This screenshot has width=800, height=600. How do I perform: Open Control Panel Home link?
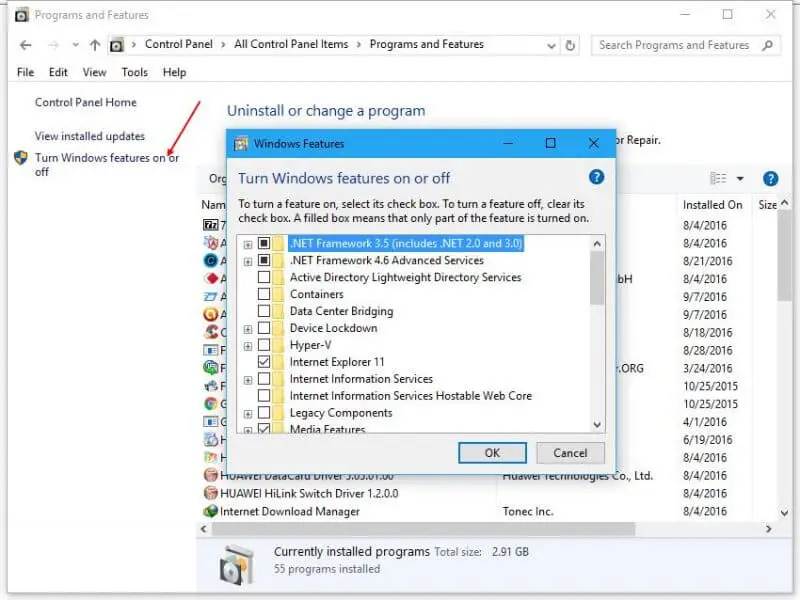point(86,103)
